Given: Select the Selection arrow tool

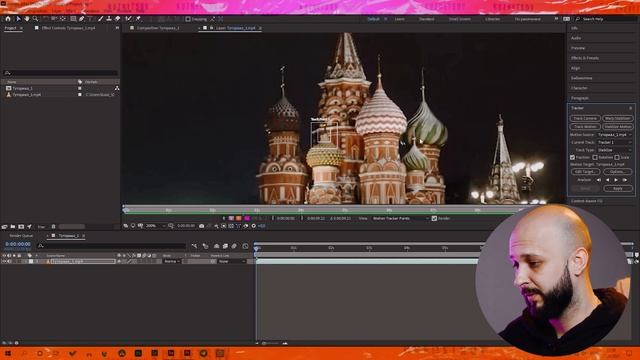Looking at the screenshot, I should point(18,19).
